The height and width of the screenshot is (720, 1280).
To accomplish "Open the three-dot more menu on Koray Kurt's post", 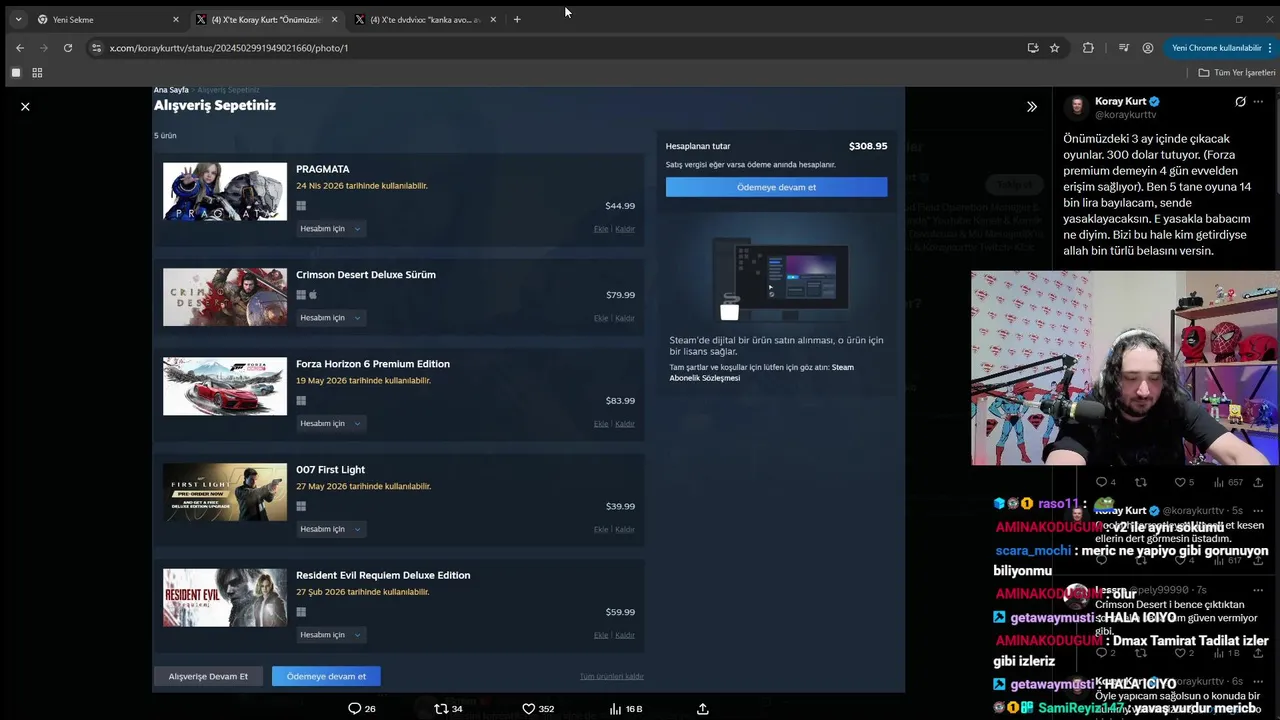I will pos(1258,102).
